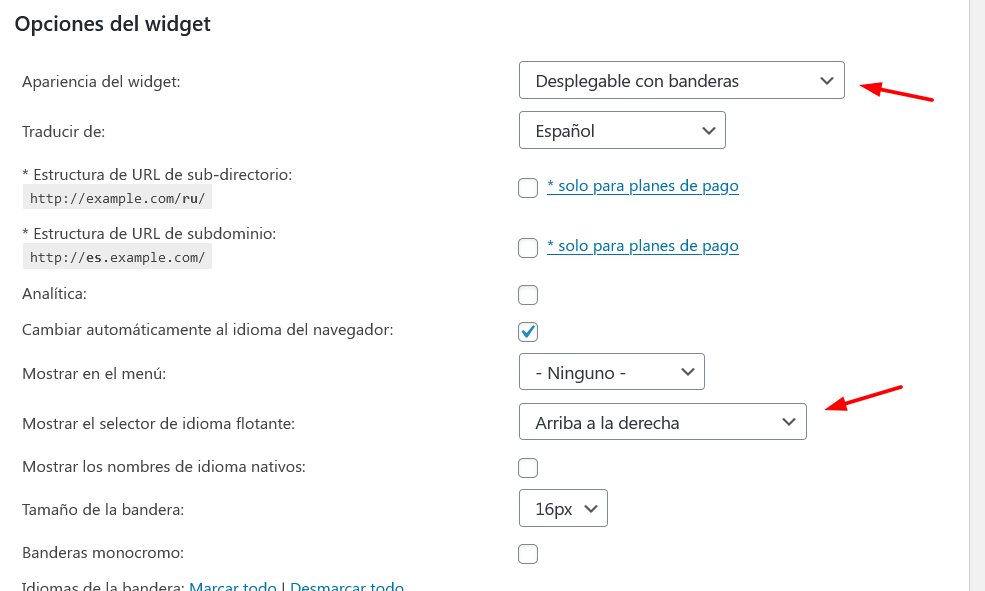Click the chevron arrow on Desplegable con banderas
Viewport: 985px width, 591px height.
(x=827, y=80)
